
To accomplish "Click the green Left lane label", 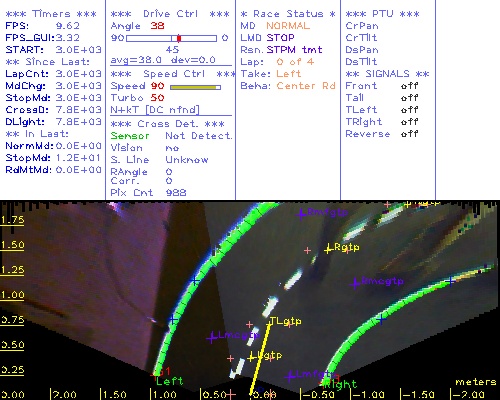I will 170,381.
